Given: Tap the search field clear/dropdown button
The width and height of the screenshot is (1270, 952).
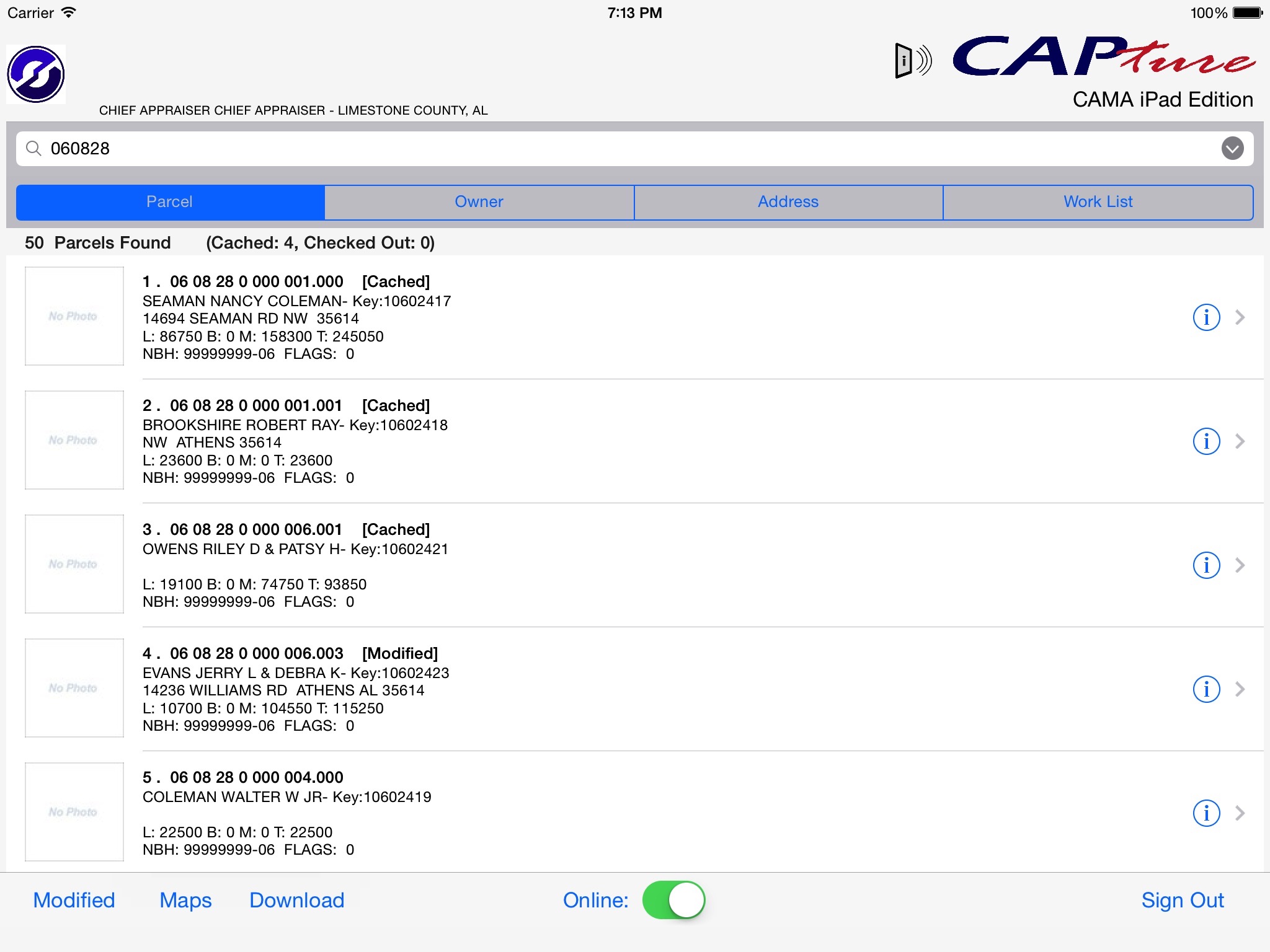Looking at the screenshot, I should point(1233,148).
